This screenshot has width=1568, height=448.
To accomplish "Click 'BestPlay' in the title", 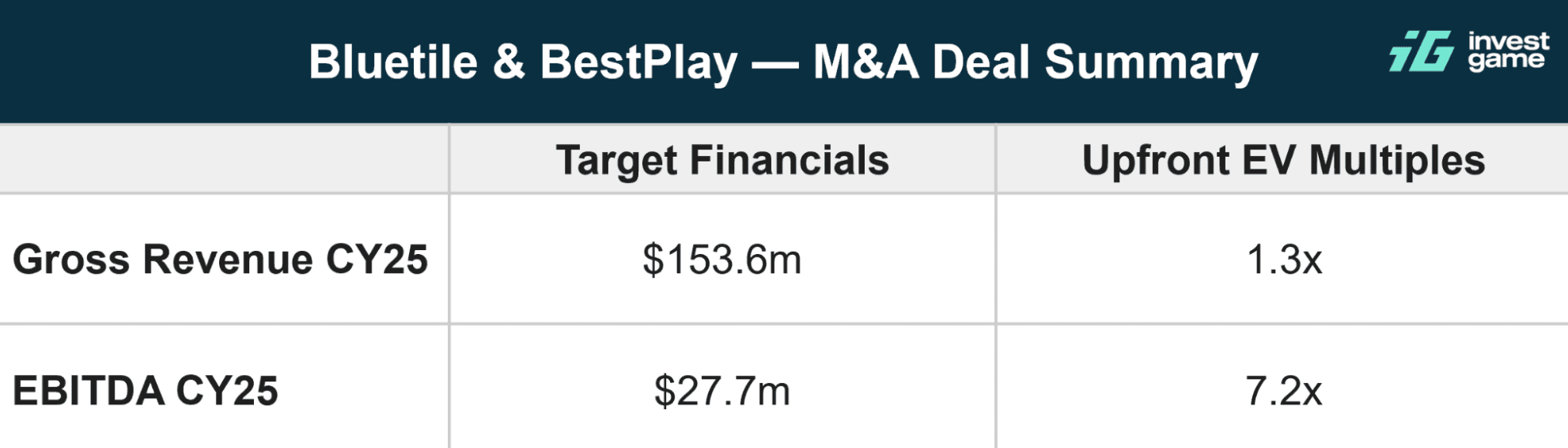I will 638,62.
